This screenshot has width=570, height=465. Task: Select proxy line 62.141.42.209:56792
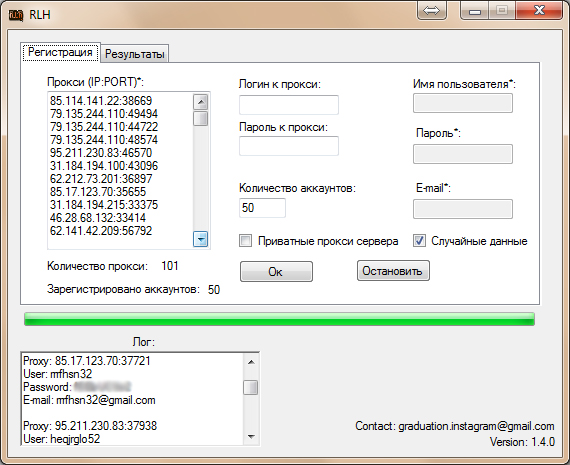click(x=101, y=231)
